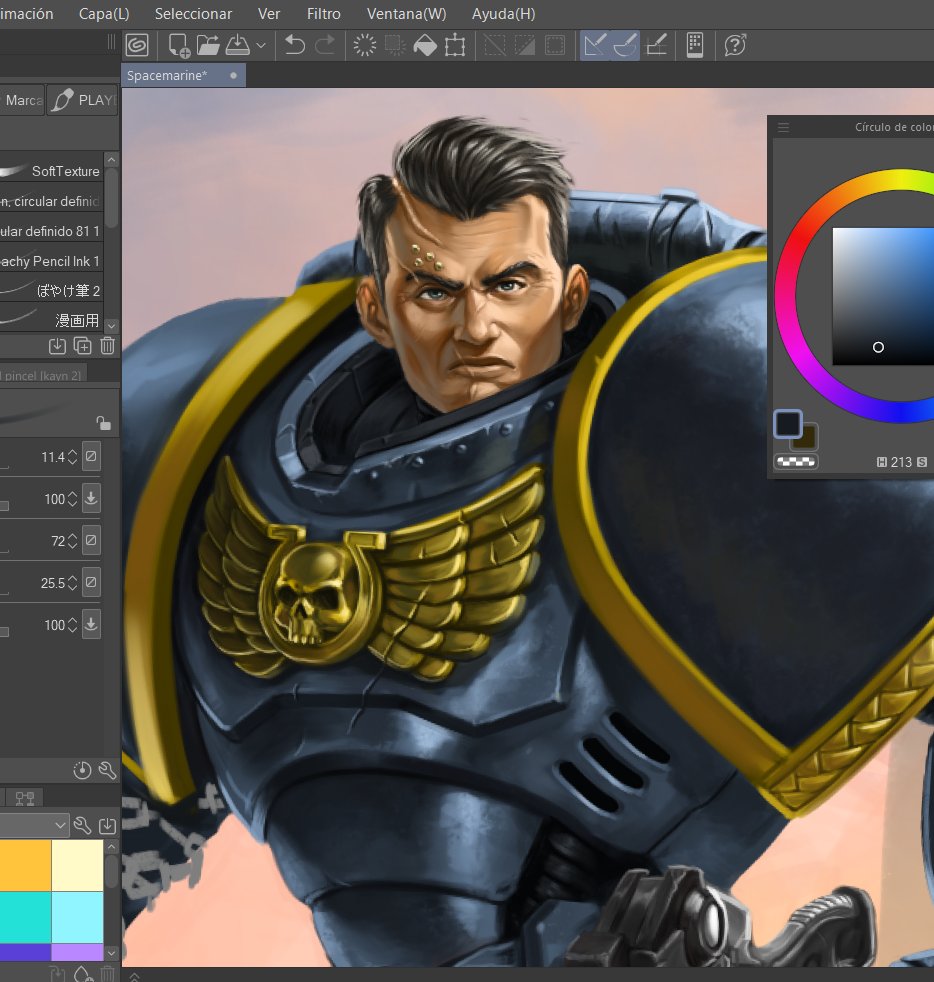
Task: Open Sub Tool Detail with the wrench icon
Action: click(x=107, y=770)
